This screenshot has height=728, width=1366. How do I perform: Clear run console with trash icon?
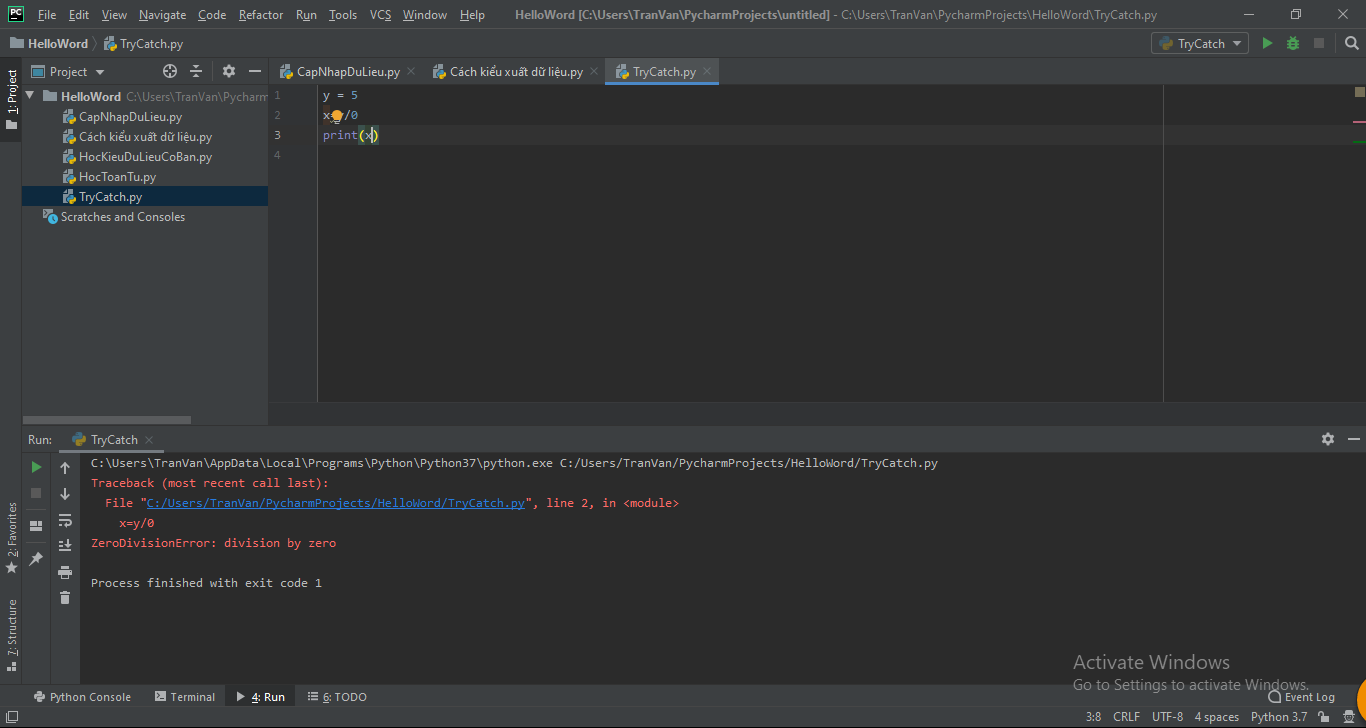point(65,597)
